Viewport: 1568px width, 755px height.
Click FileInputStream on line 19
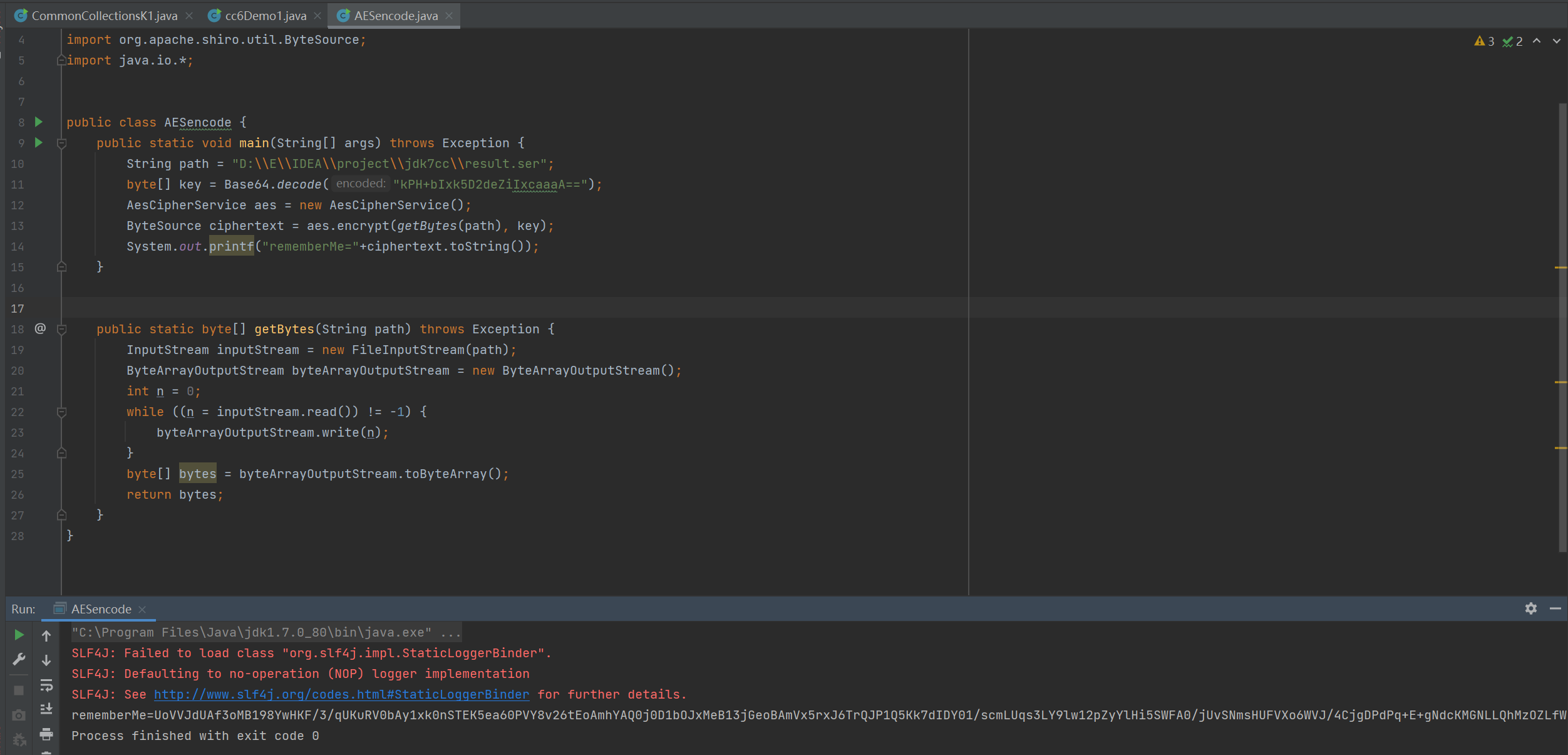[408, 350]
